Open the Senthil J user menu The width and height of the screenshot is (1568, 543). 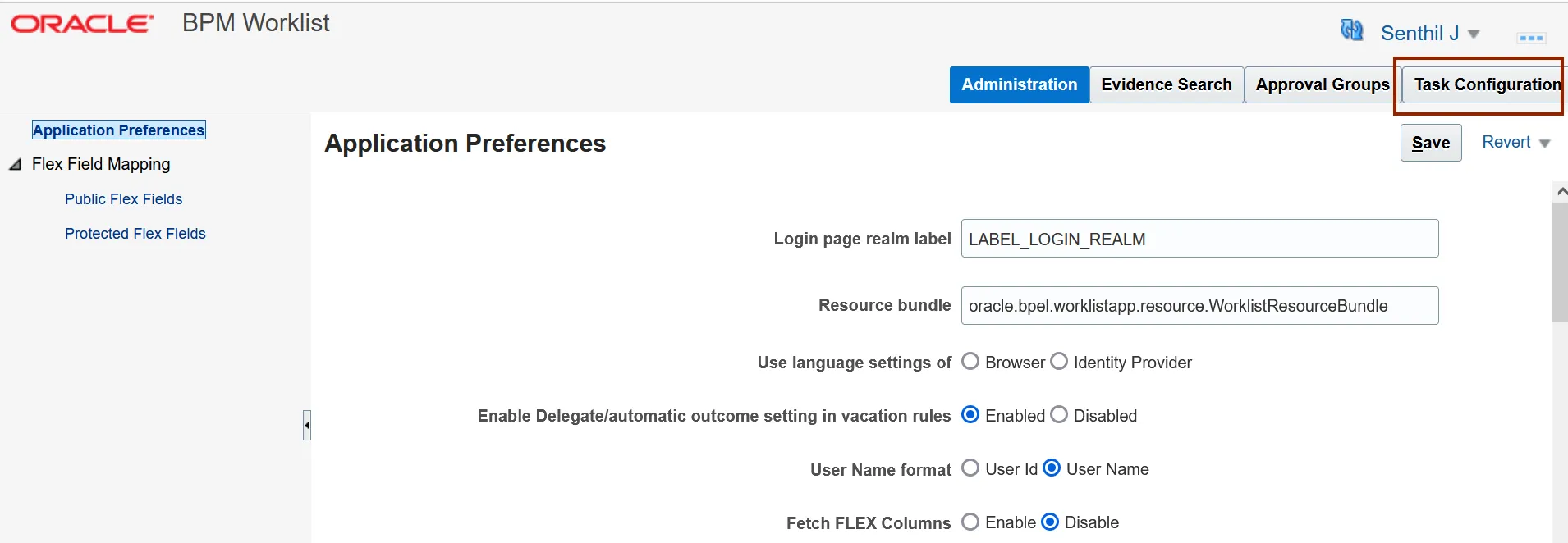click(x=1428, y=34)
